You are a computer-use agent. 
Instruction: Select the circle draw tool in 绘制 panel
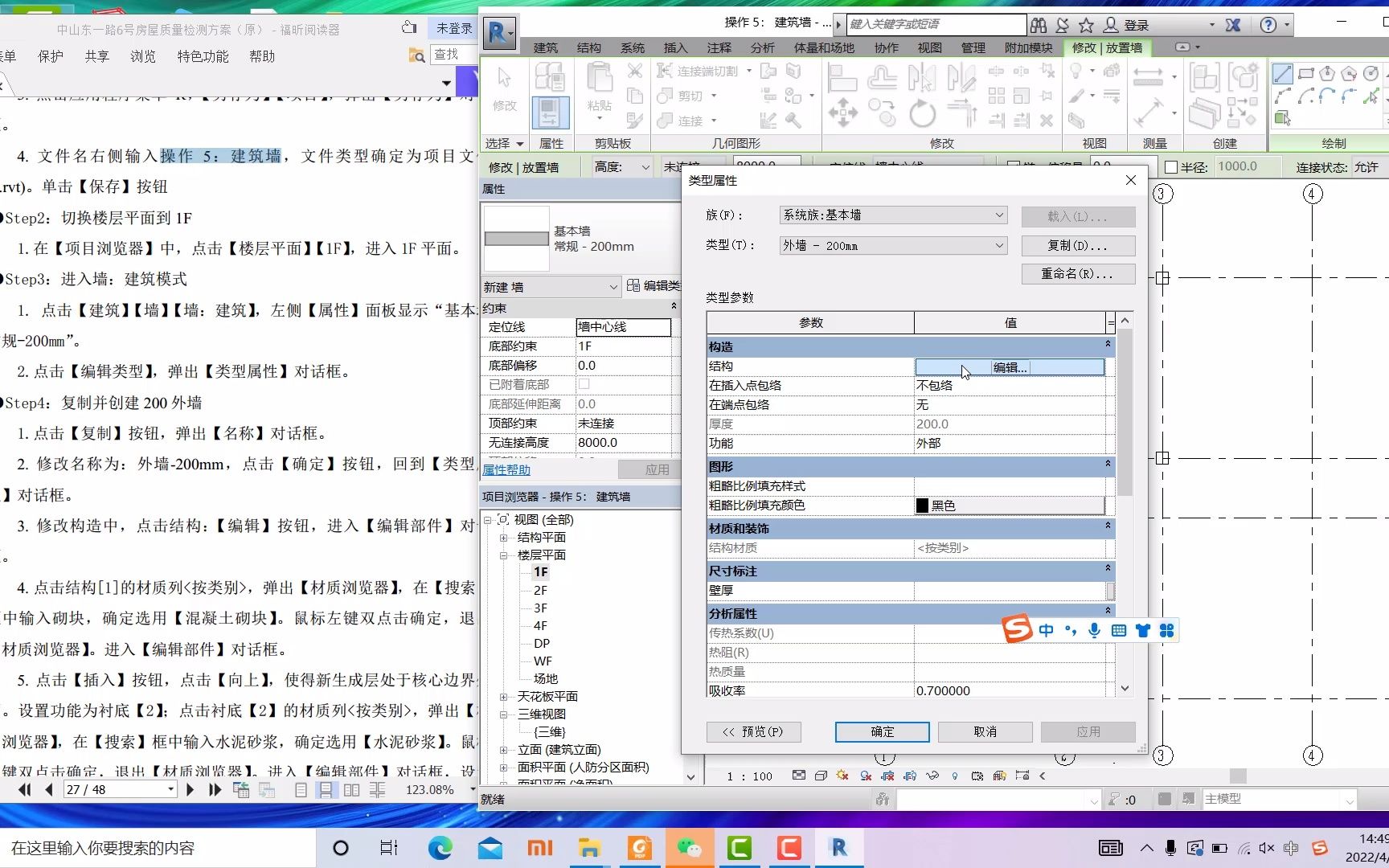(x=1371, y=73)
